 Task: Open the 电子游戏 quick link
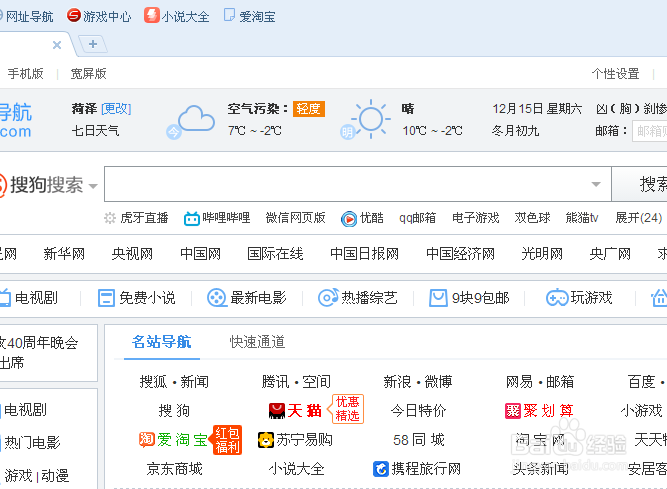[476, 218]
